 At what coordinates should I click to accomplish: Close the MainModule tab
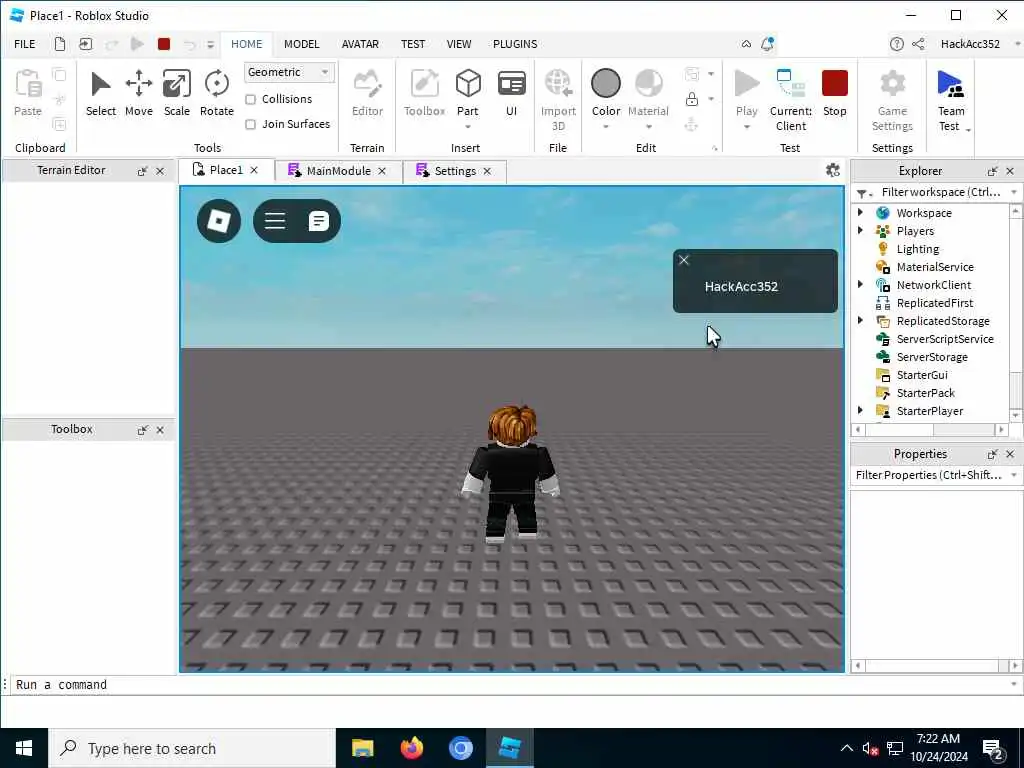click(x=382, y=171)
